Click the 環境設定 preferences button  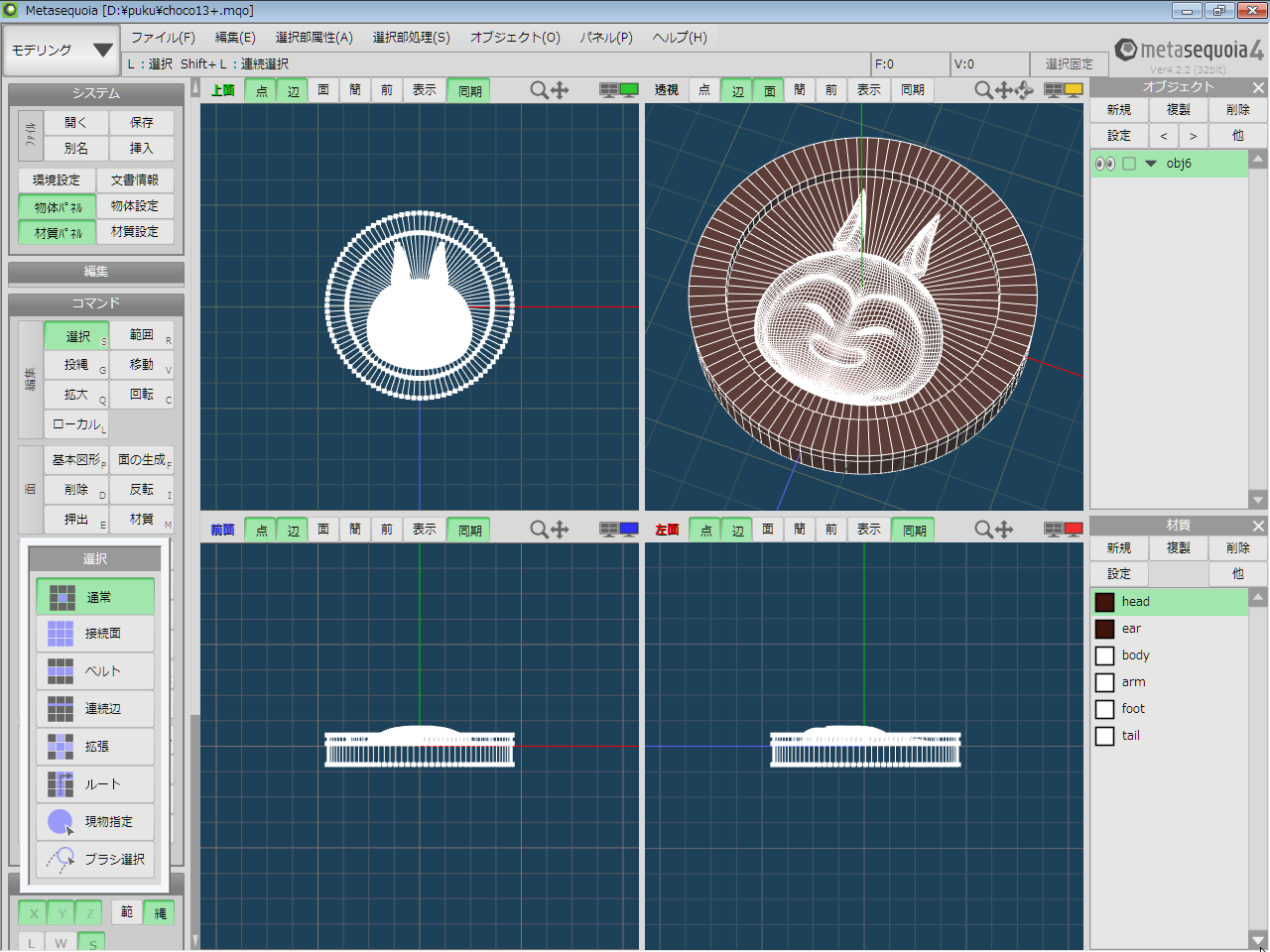[x=57, y=180]
